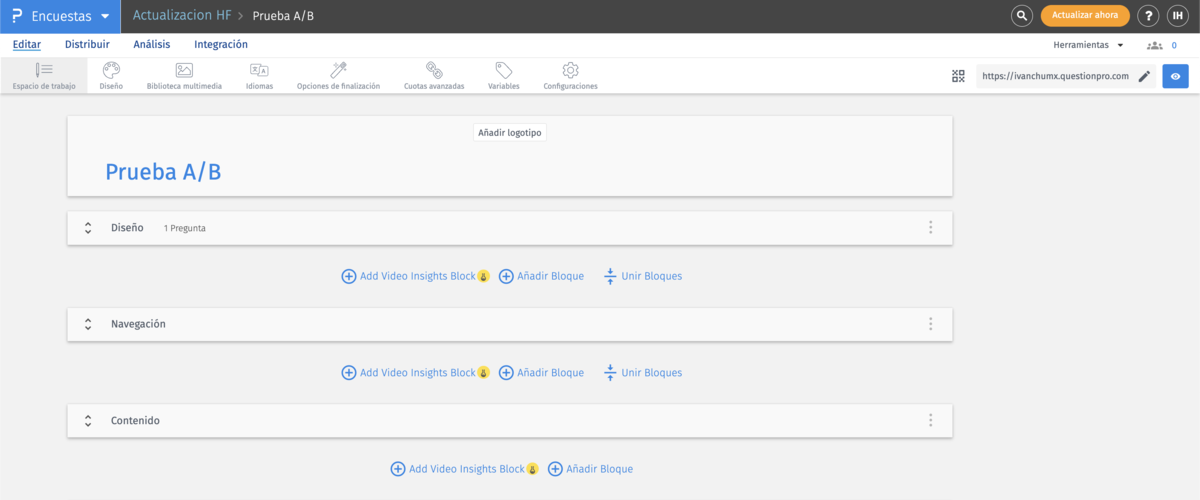
Task: Click the QuestionPro logo icon
Action: pyautogui.click(x=16, y=16)
